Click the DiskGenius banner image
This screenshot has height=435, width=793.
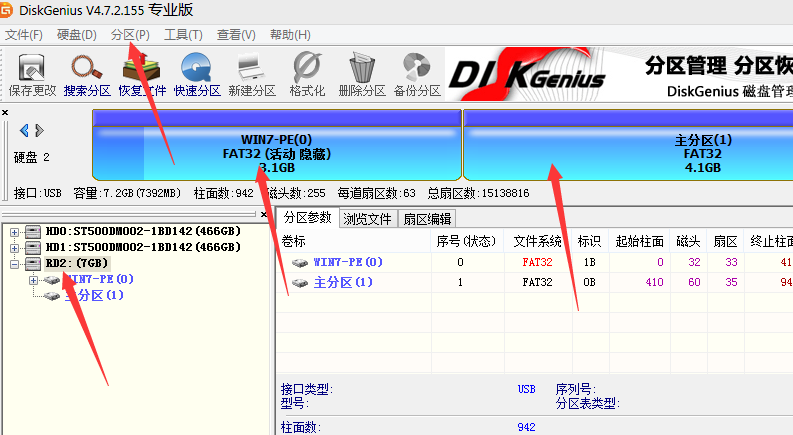[x=619, y=74]
